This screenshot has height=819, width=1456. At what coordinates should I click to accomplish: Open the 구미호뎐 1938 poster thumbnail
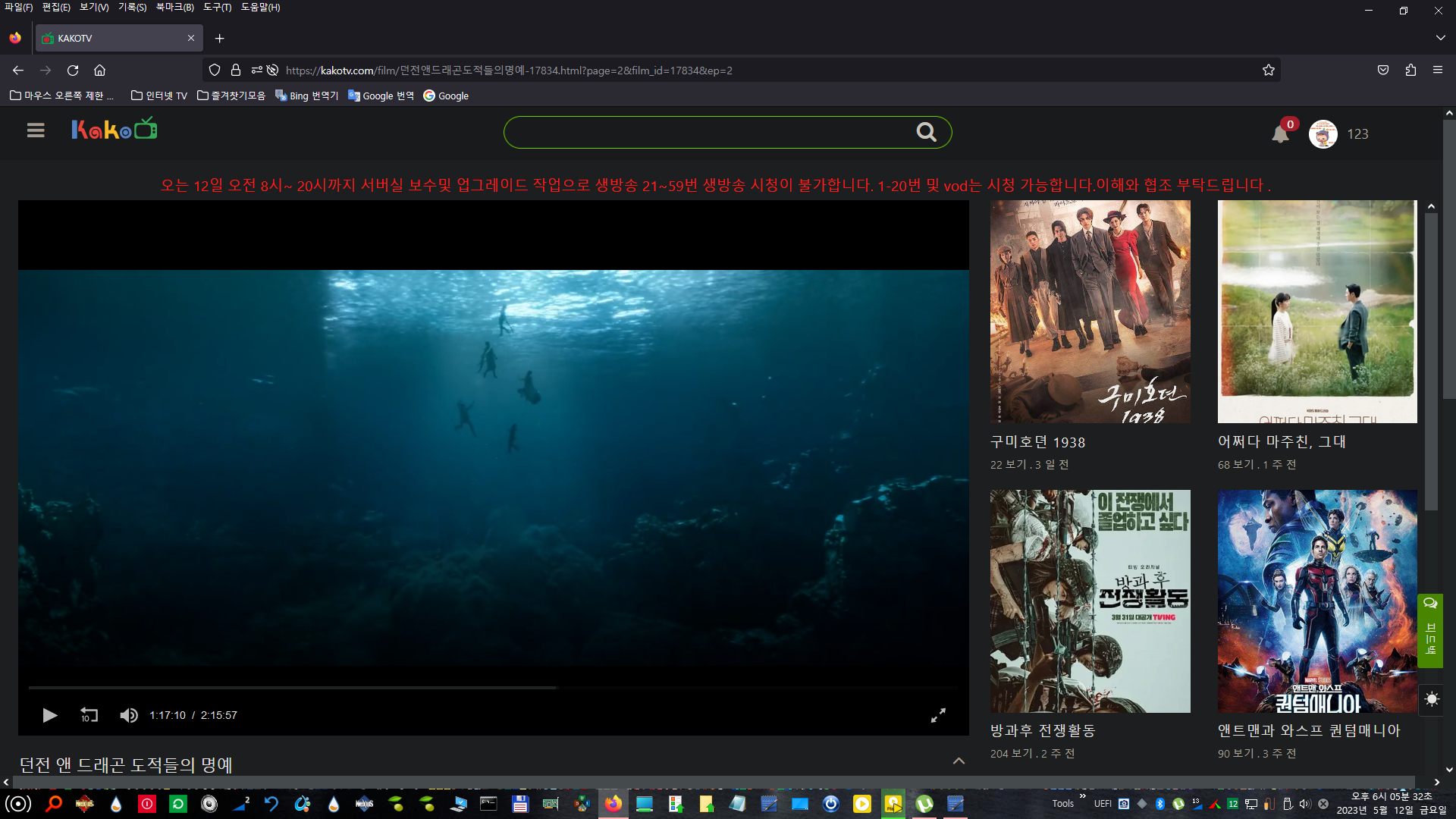coord(1090,312)
